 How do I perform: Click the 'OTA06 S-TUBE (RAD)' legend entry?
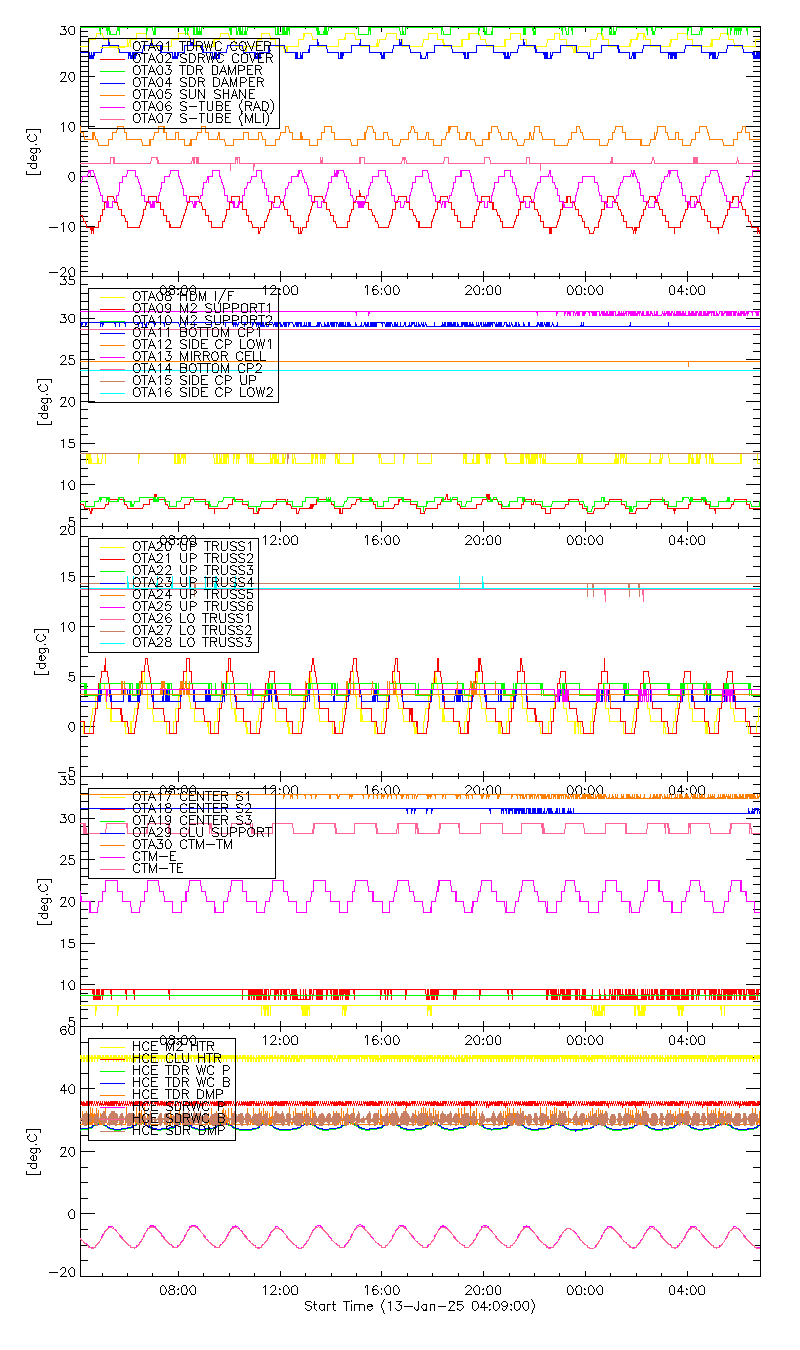point(203,106)
